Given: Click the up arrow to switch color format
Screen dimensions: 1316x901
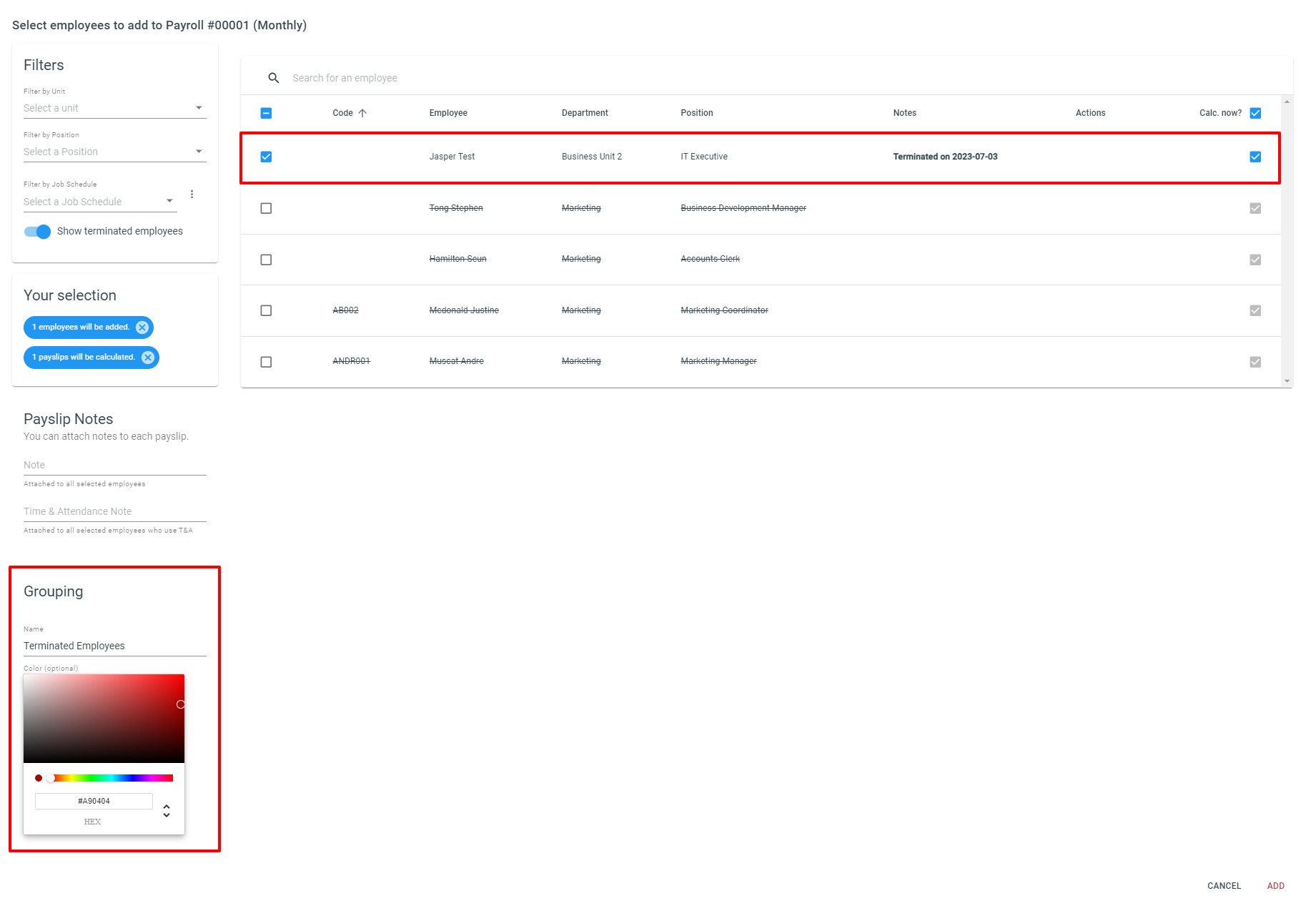Looking at the screenshot, I should pyautogui.click(x=166, y=806).
